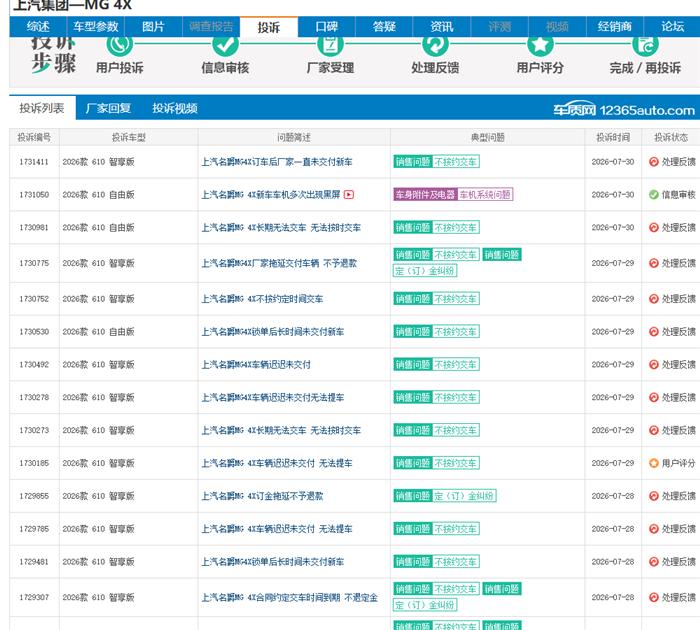Click the video icon beside complaint 1731050
The width and height of the screenshot is (700, 630).
[x=349, y=194]
